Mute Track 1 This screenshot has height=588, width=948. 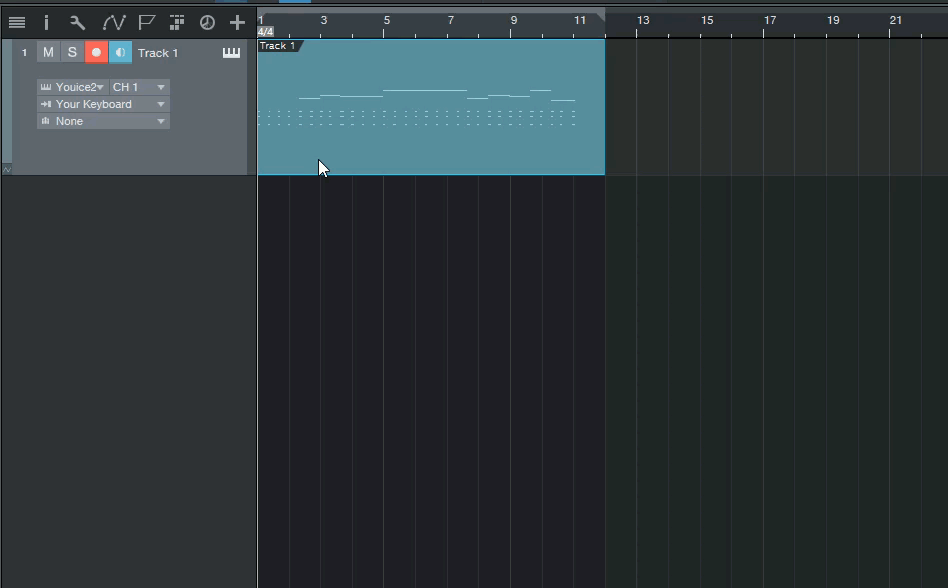pyautogui.click(x=47, y=52)
